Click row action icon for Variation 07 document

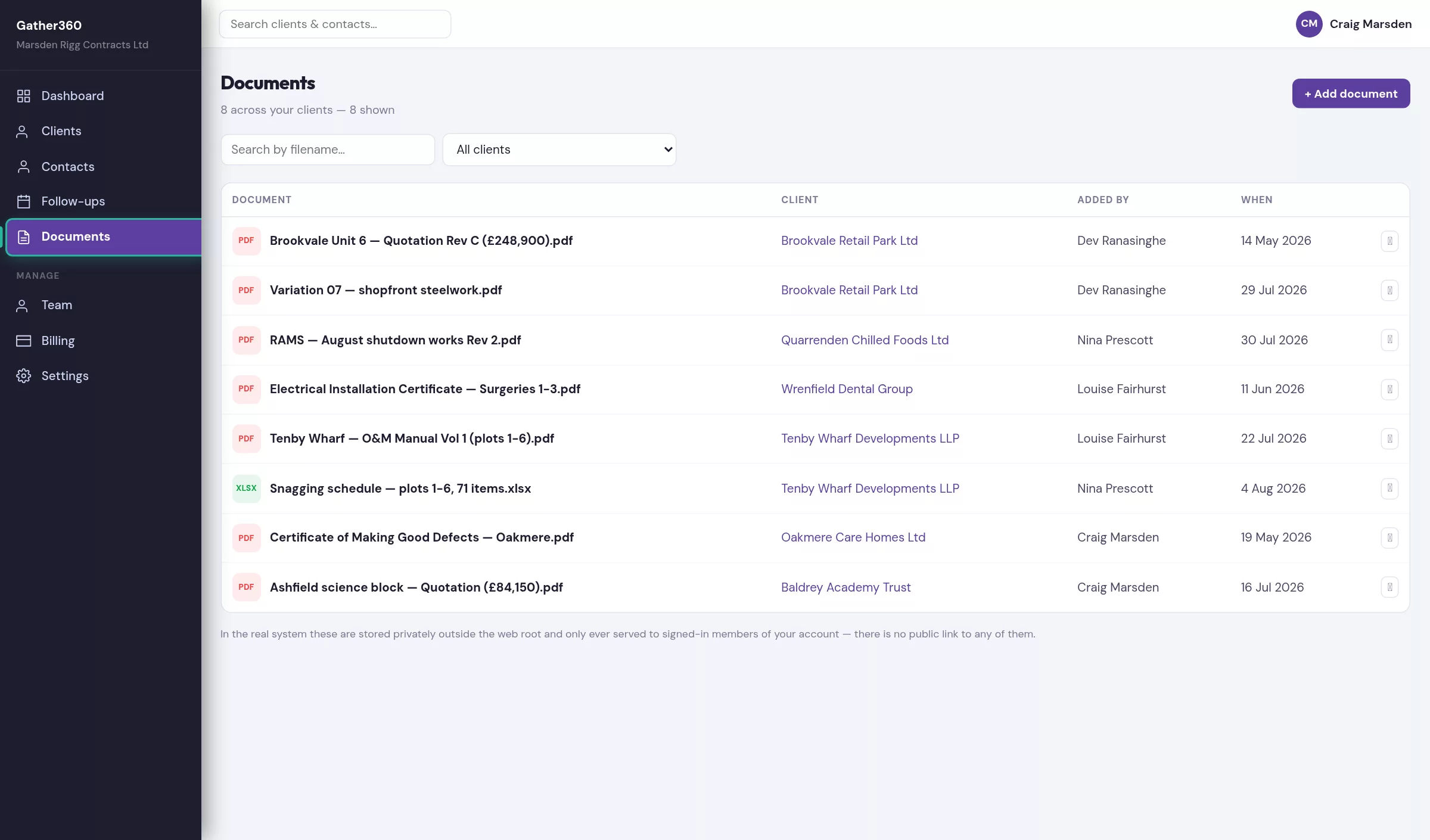coord(1389,291)
